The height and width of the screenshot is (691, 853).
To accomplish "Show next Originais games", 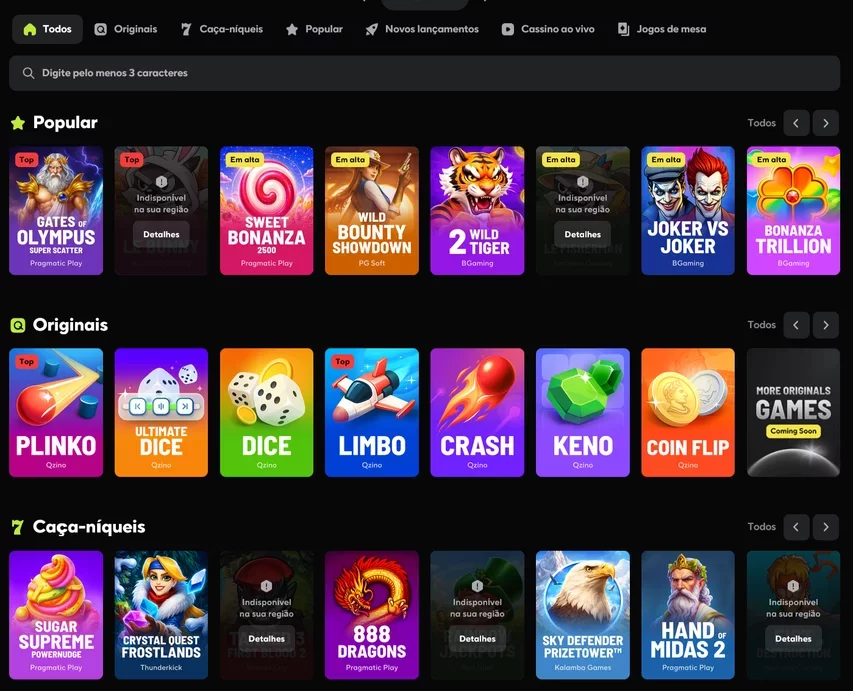I will click(826, 325).
